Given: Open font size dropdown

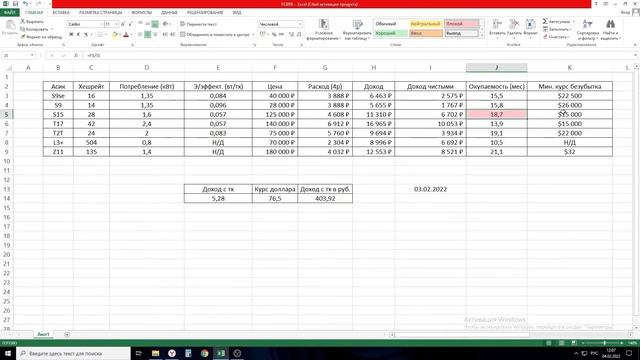Looking at the screenshot, I should coord(116,24).
